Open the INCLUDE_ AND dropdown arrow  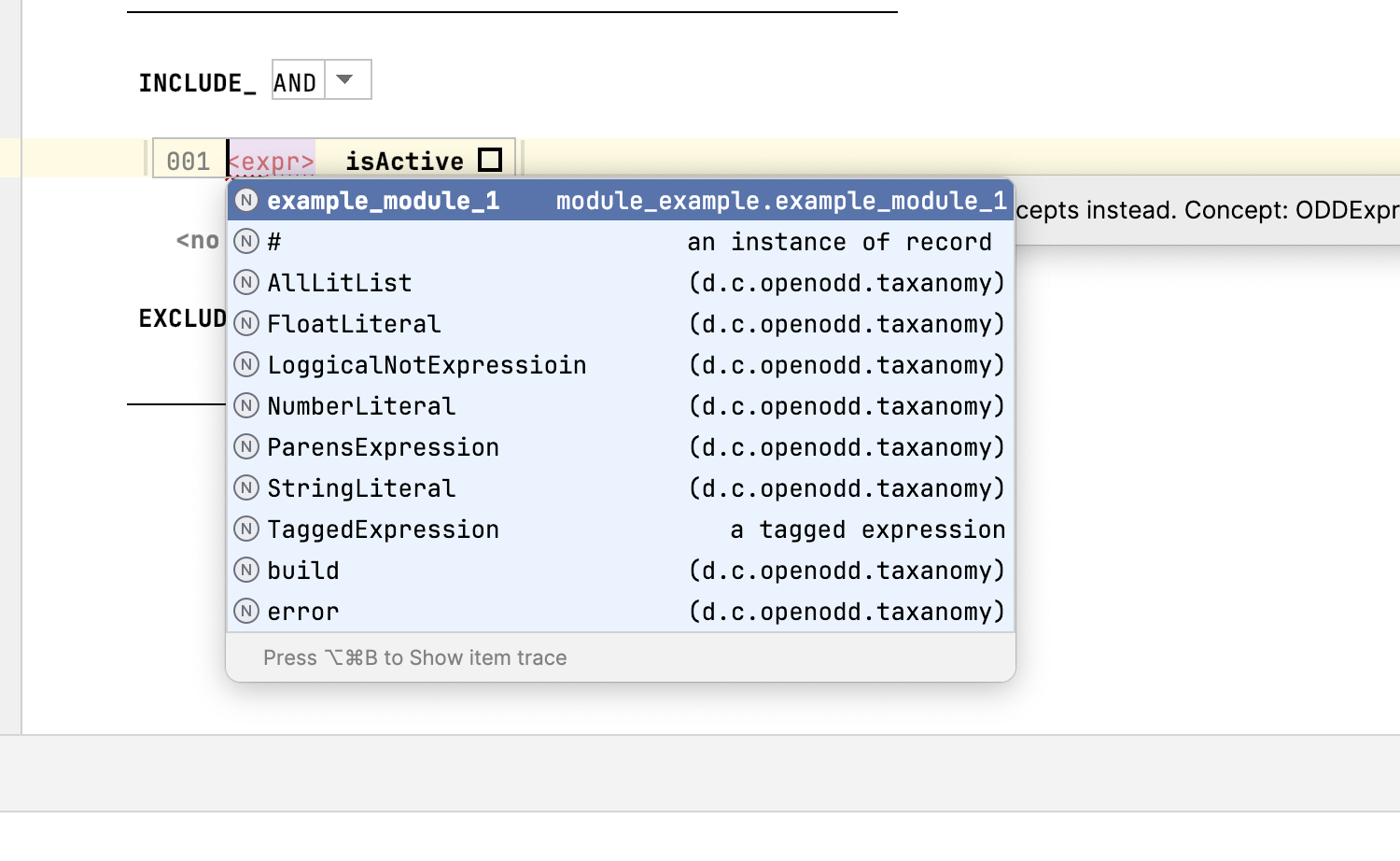[x=345, y=80]
